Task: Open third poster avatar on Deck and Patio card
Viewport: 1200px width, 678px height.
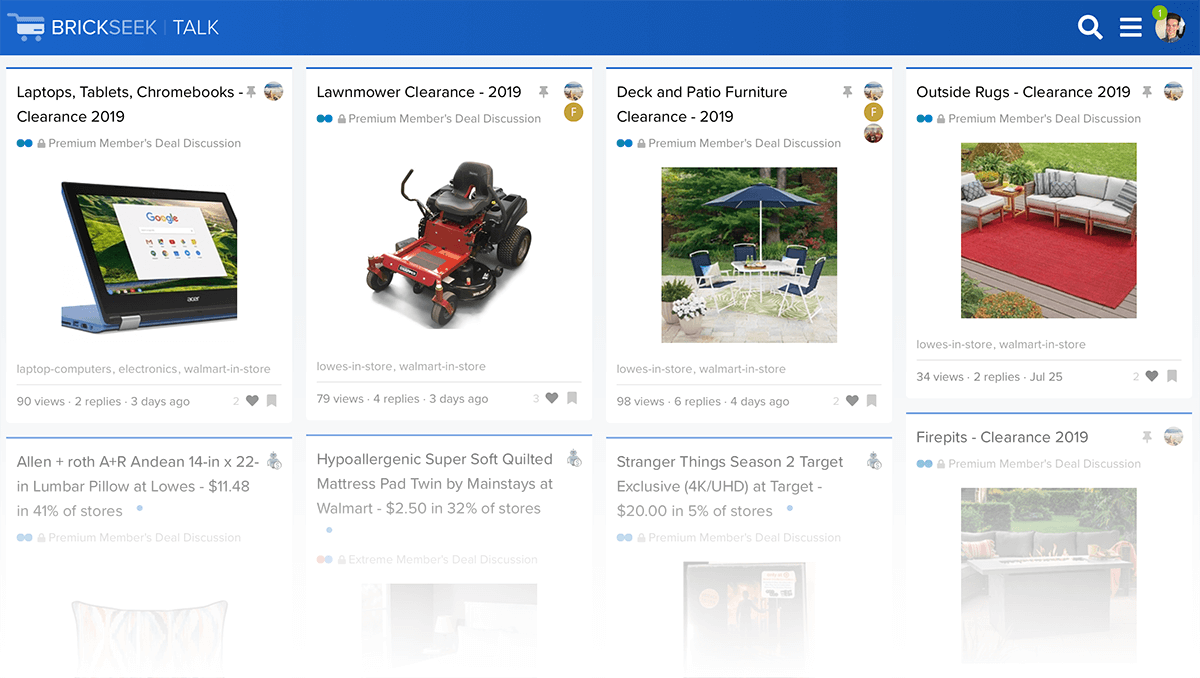Action: pyautogui.click(x=873, y=133)
